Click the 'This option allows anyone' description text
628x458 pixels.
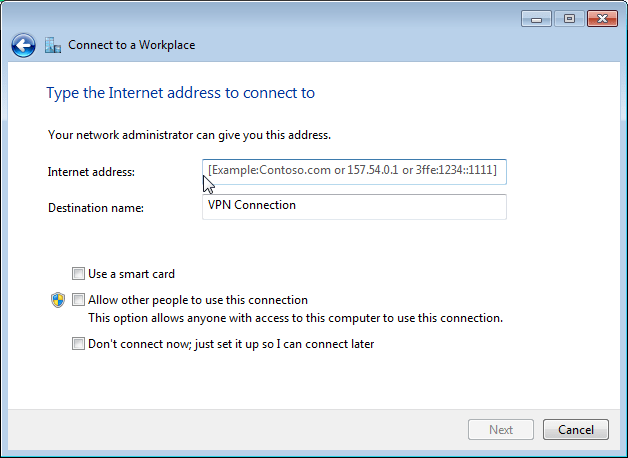click(x=296, y=318)
